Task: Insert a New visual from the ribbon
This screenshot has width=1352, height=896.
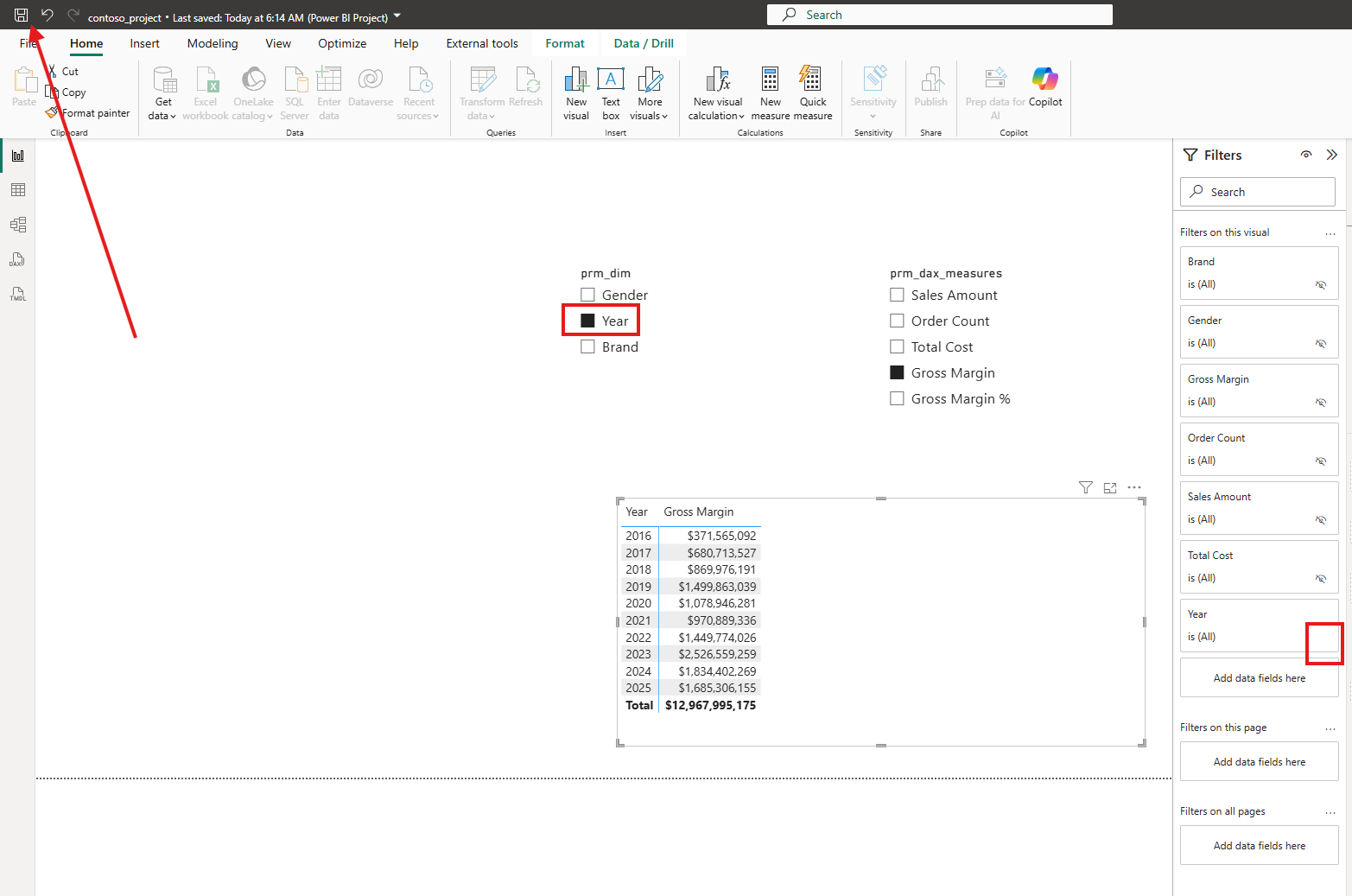Action: pos(576,93)
